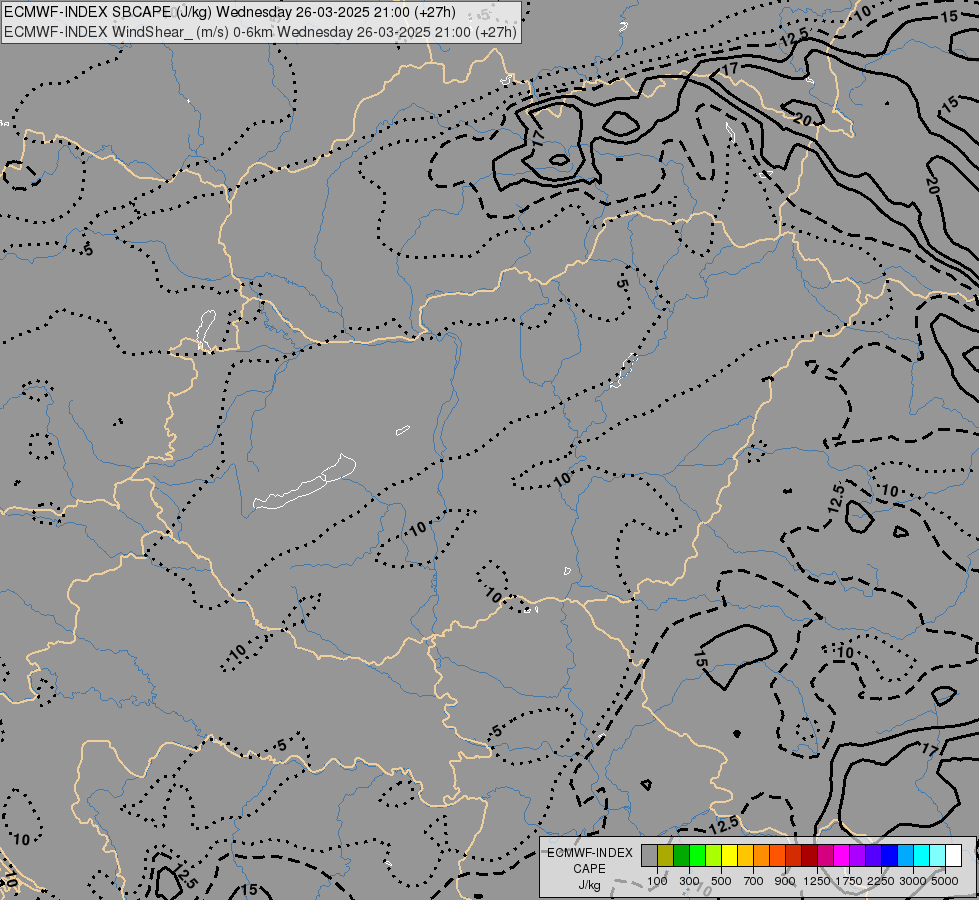This screenshot has height=900, width=979.
Task: Click the 2250 legend value label
Action: pos(881,881)
